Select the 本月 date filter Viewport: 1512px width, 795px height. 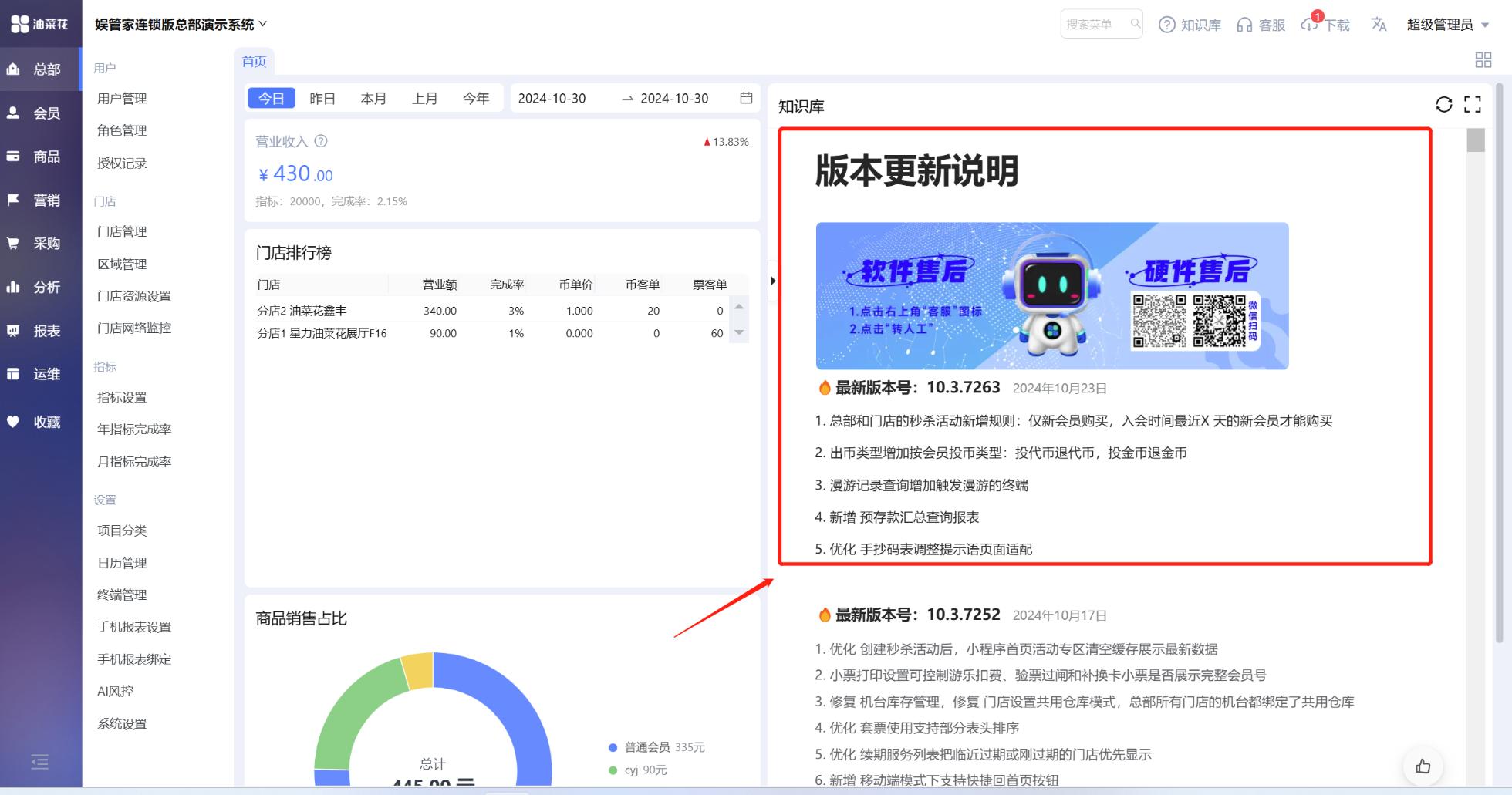[x=373, y=98]
